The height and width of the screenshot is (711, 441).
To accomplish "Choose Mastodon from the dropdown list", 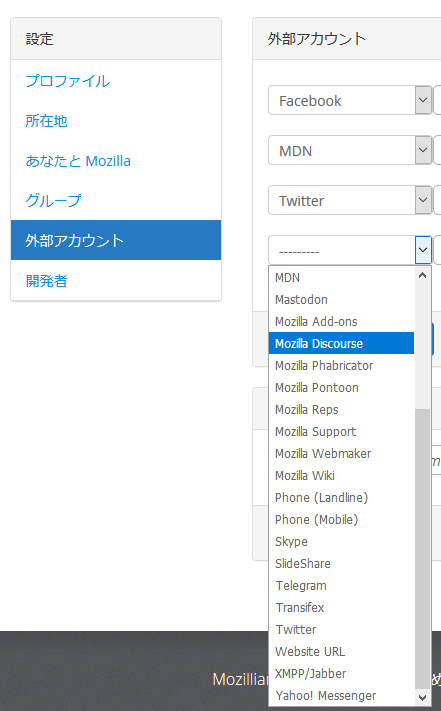I will 341,299.
